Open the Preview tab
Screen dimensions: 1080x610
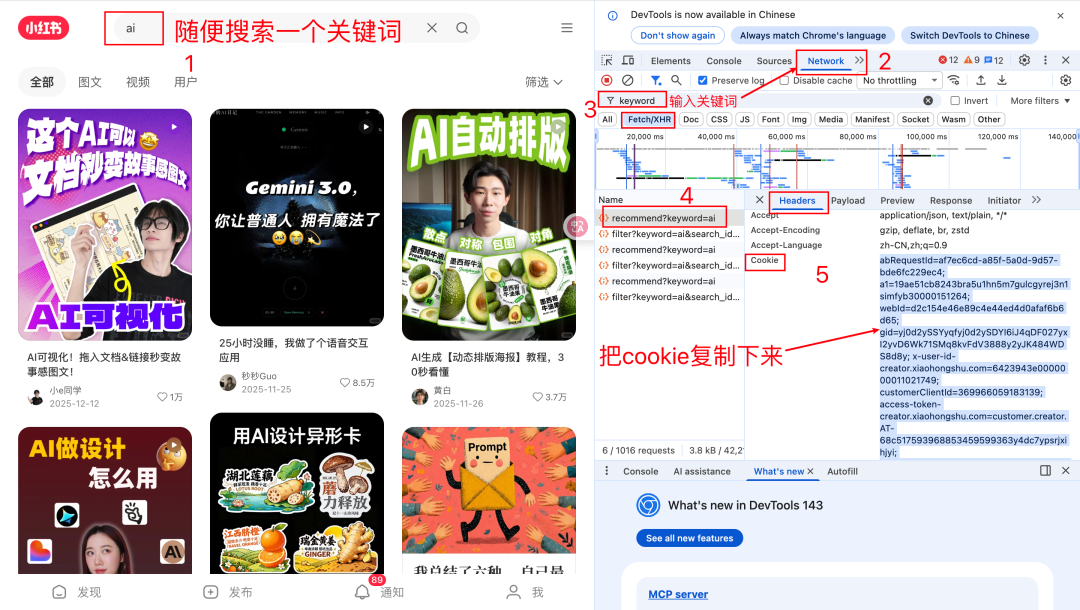[x=897, y=200]
